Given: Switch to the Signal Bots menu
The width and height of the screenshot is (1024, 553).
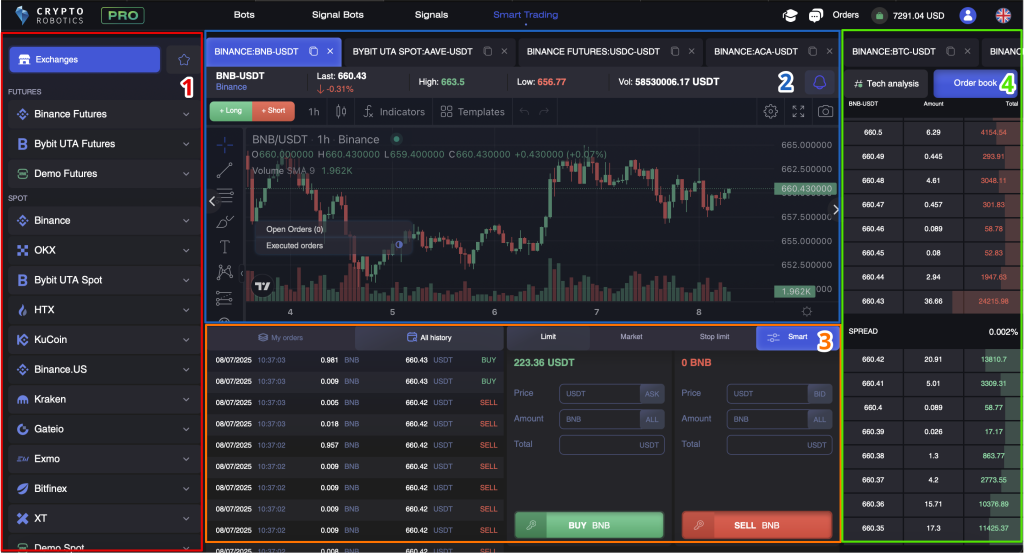Looking at the screenshot, I should [338, 14].
